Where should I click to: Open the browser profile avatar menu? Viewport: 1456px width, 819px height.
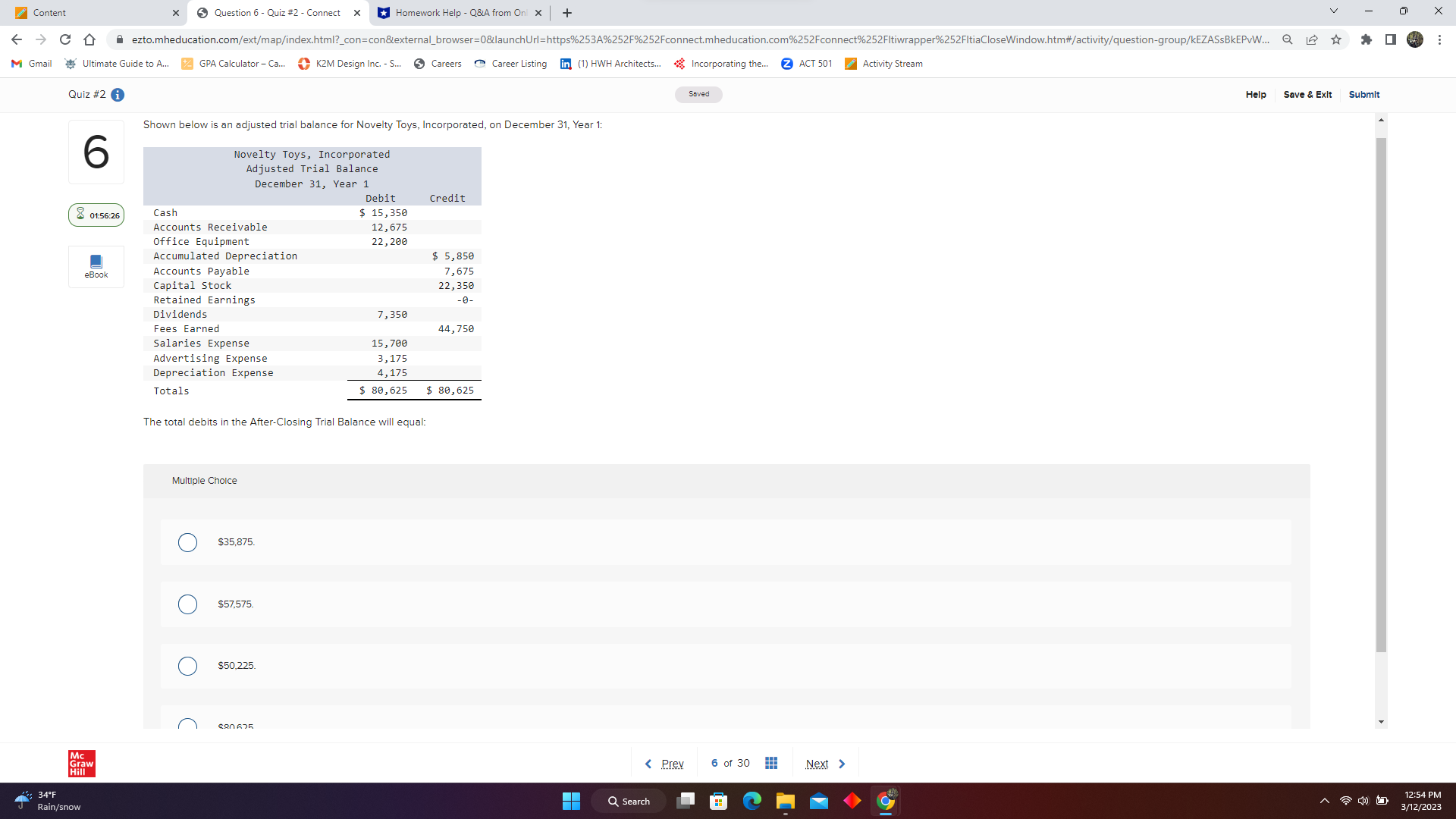1415,39
